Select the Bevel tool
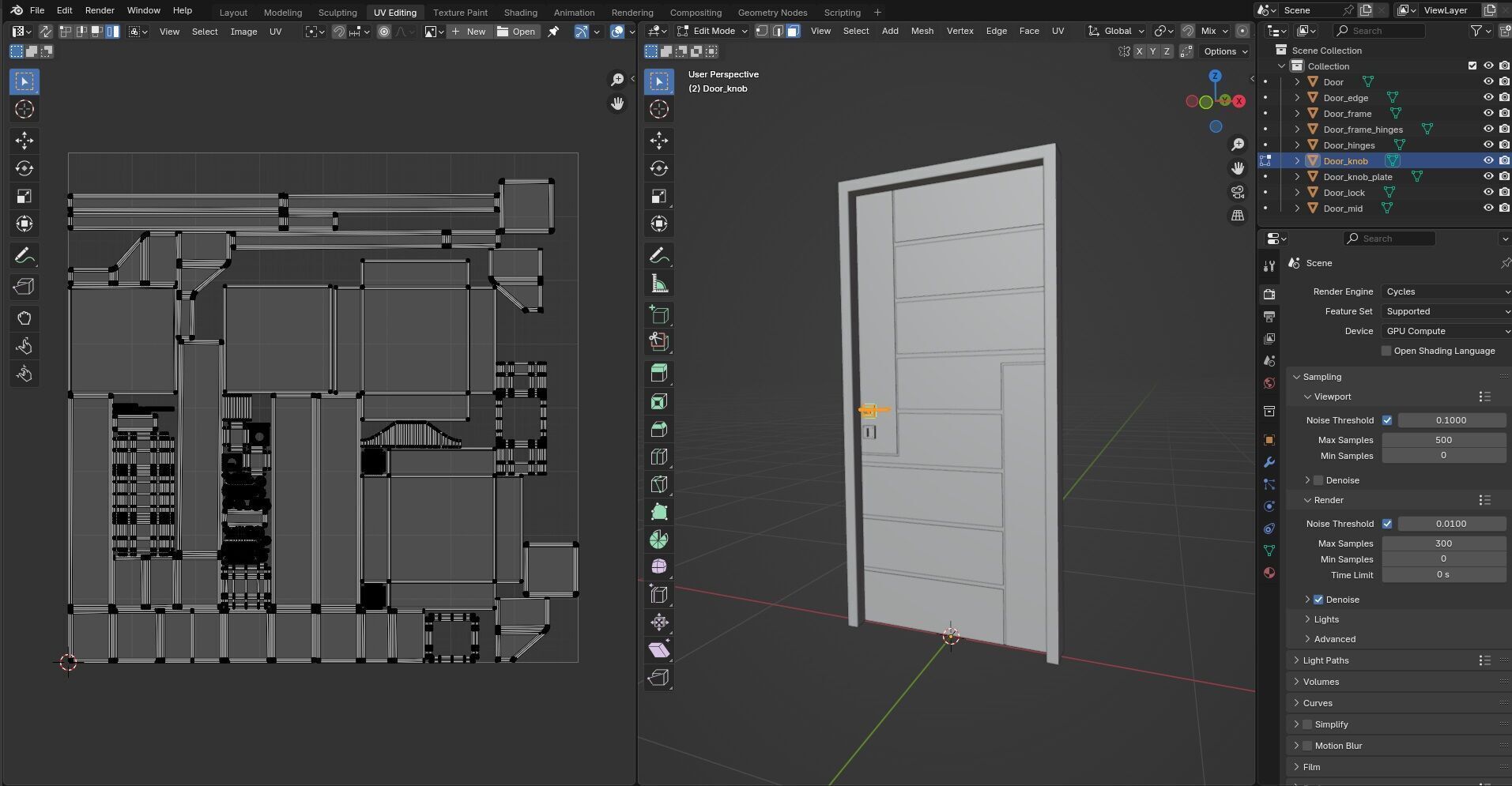 (x=659, y=429)
